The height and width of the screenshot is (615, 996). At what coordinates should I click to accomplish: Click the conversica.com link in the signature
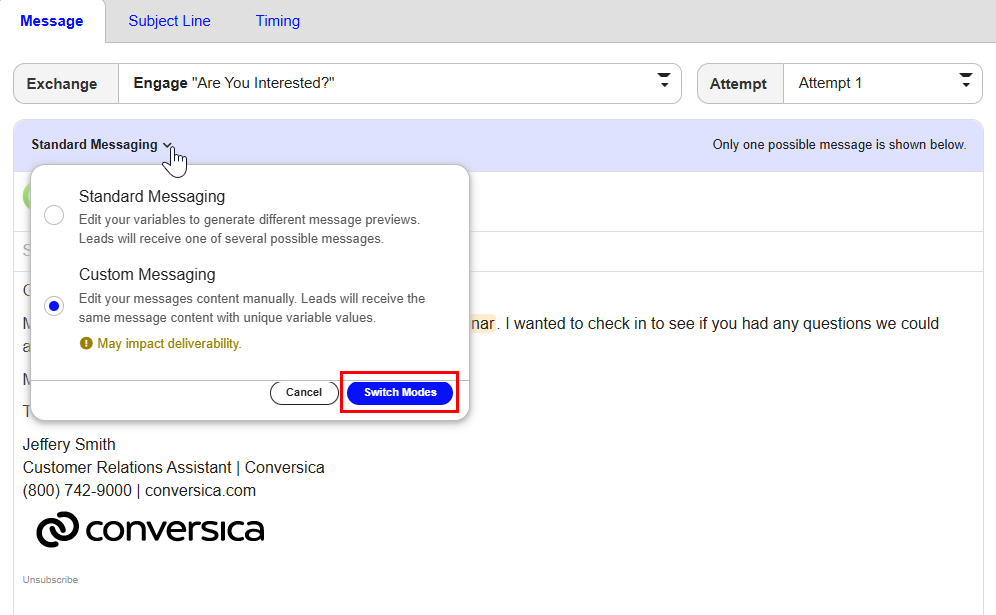[x=199, y=490]
